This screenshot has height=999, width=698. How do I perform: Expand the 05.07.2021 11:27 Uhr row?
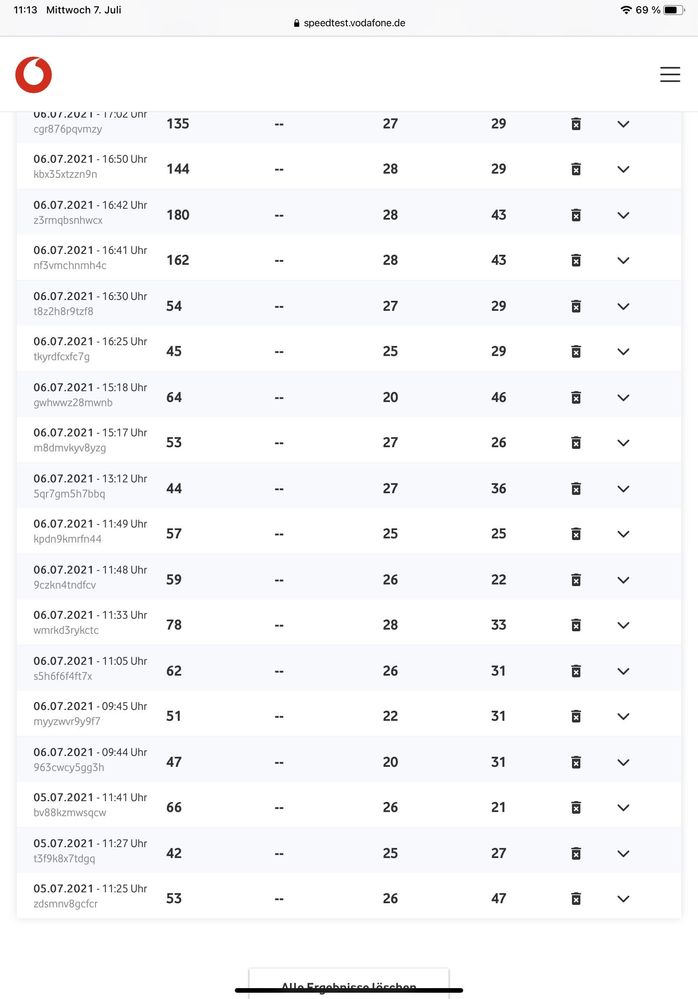623,853
